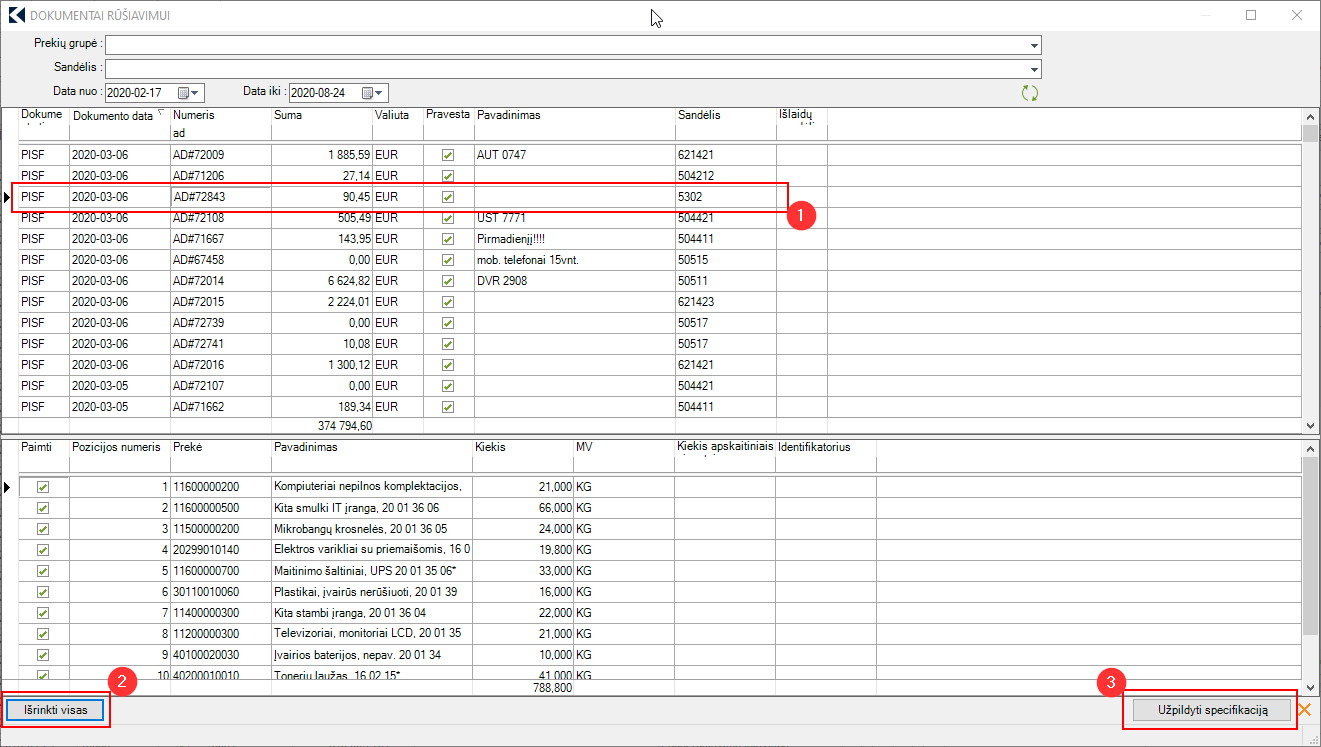The image size is (1321, 747).
Task: Sort by Dokumento data column header
Action: click(x=113, y=115)
